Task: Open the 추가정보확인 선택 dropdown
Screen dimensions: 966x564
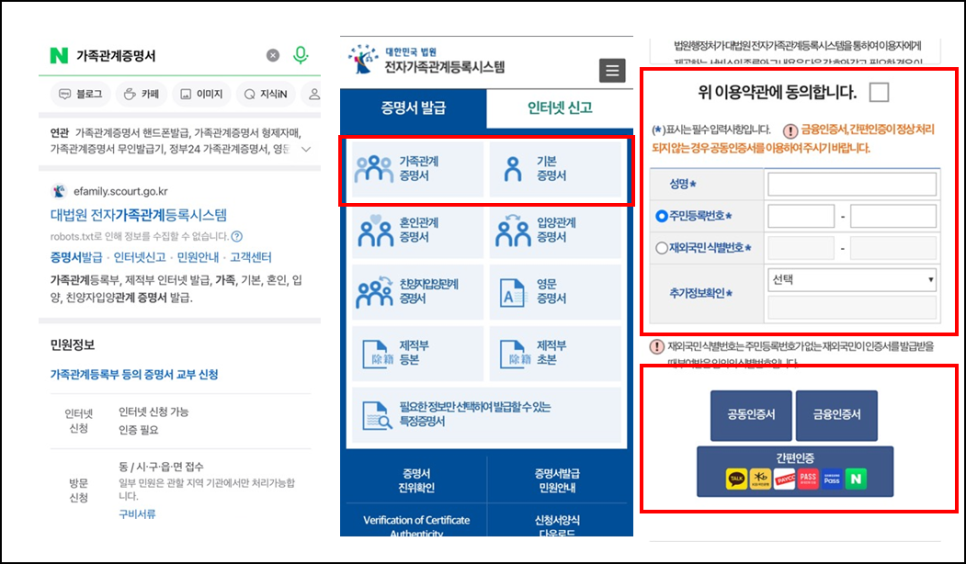Action: click(x=852, y=280)
